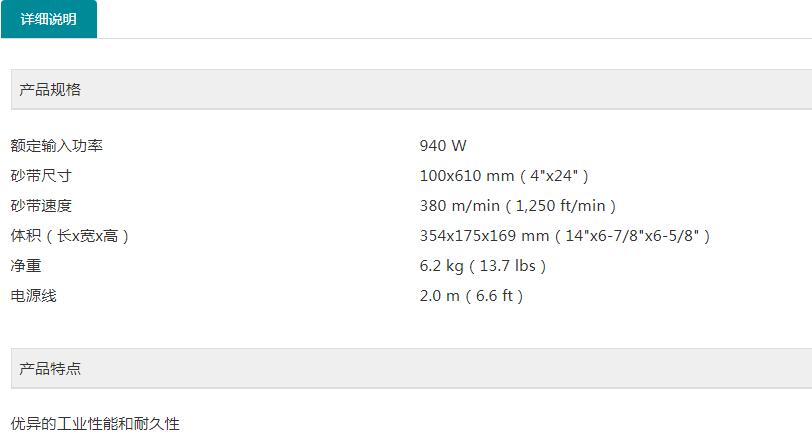Viewport: 812px width, 446px height.
Task: Click the 2.0 m cord length
Action: pyautogui.click(x=437, y=296)
